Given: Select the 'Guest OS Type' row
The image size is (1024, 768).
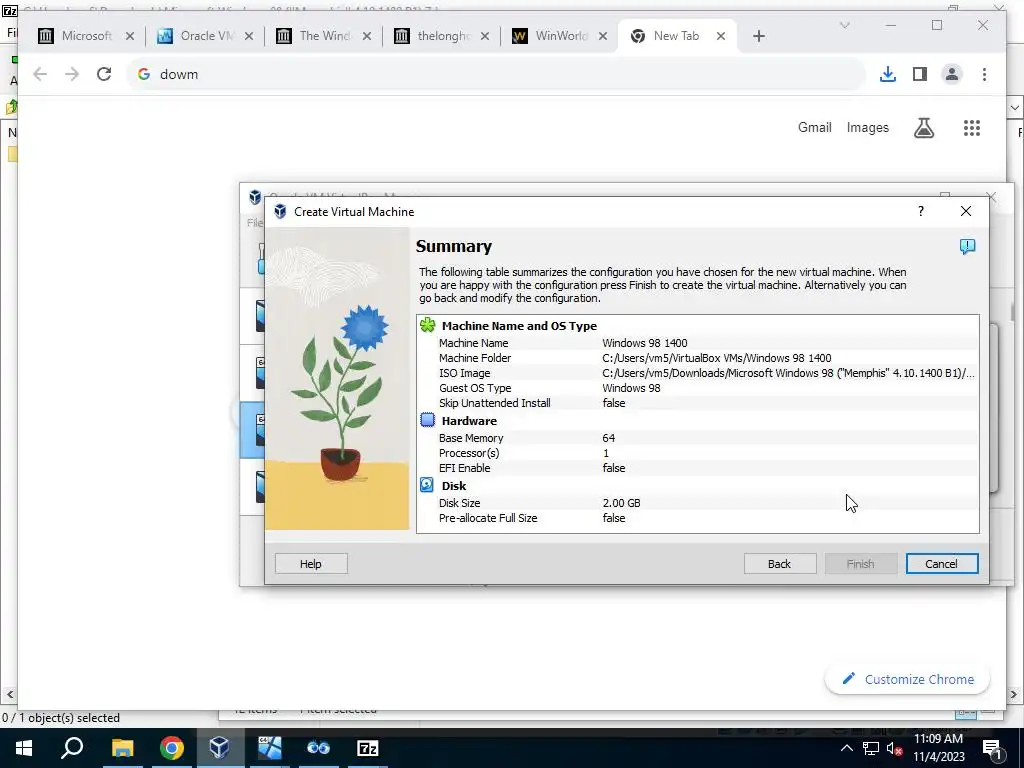Looking at the screenshot, I should [697, 388].
